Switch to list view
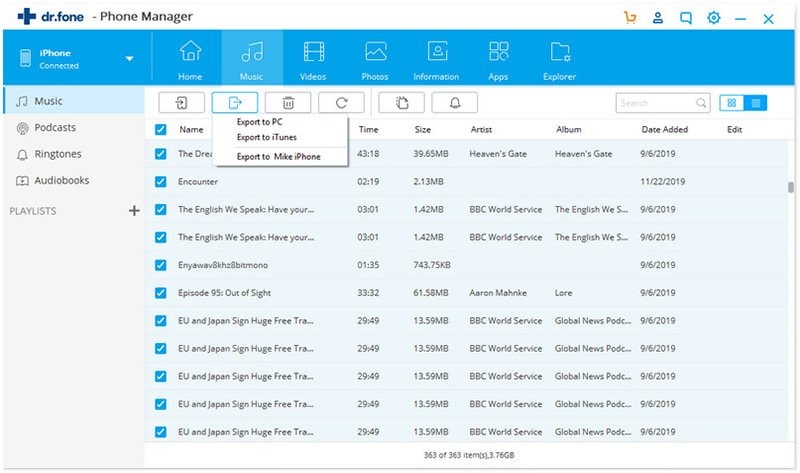This screenshot has width=800, height=473. tap(756, 103)
